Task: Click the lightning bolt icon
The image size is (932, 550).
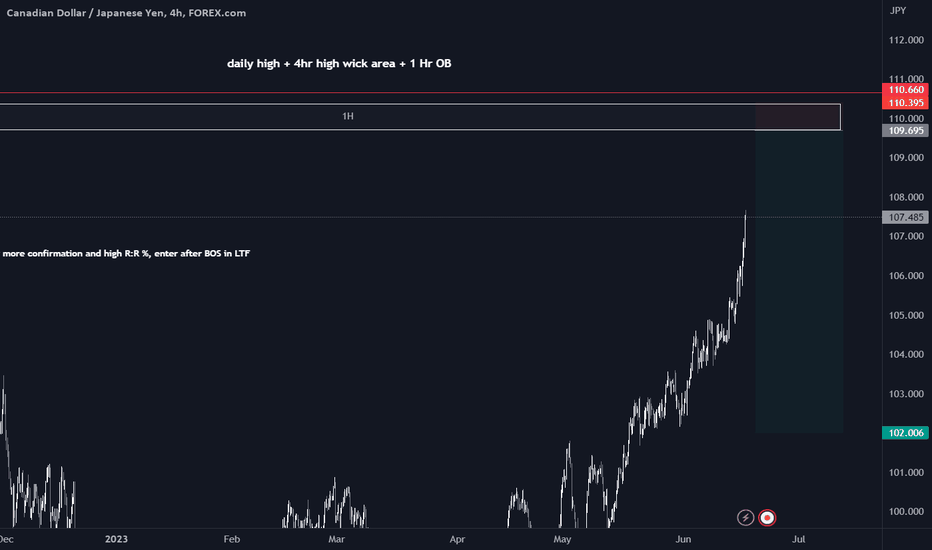Action: pyautogui.click(x=745, y=518)
